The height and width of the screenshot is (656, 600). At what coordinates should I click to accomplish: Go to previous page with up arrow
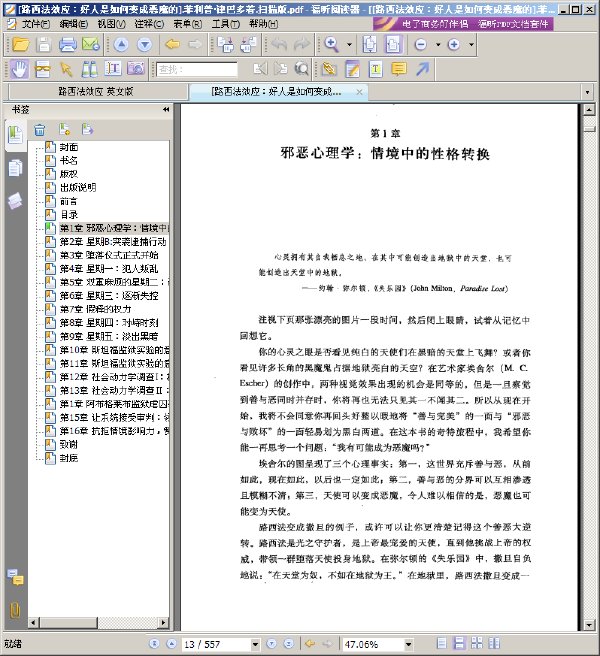pyautogui.click(x=121, y=44)
